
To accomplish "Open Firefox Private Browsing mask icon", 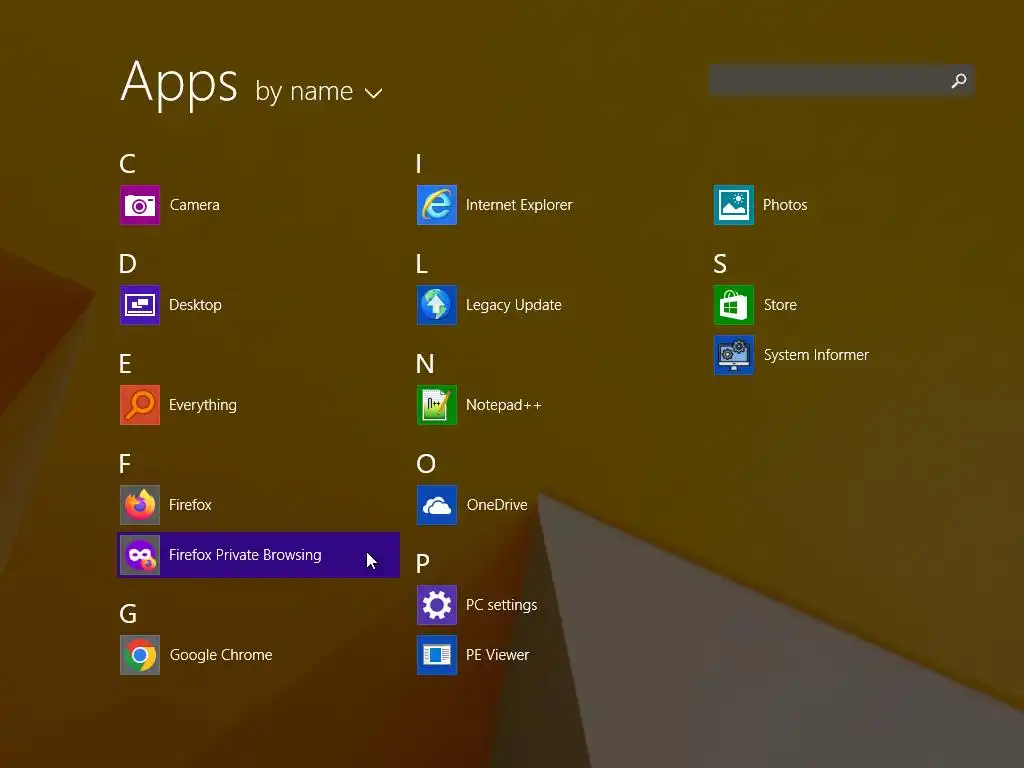I will 140,555.
